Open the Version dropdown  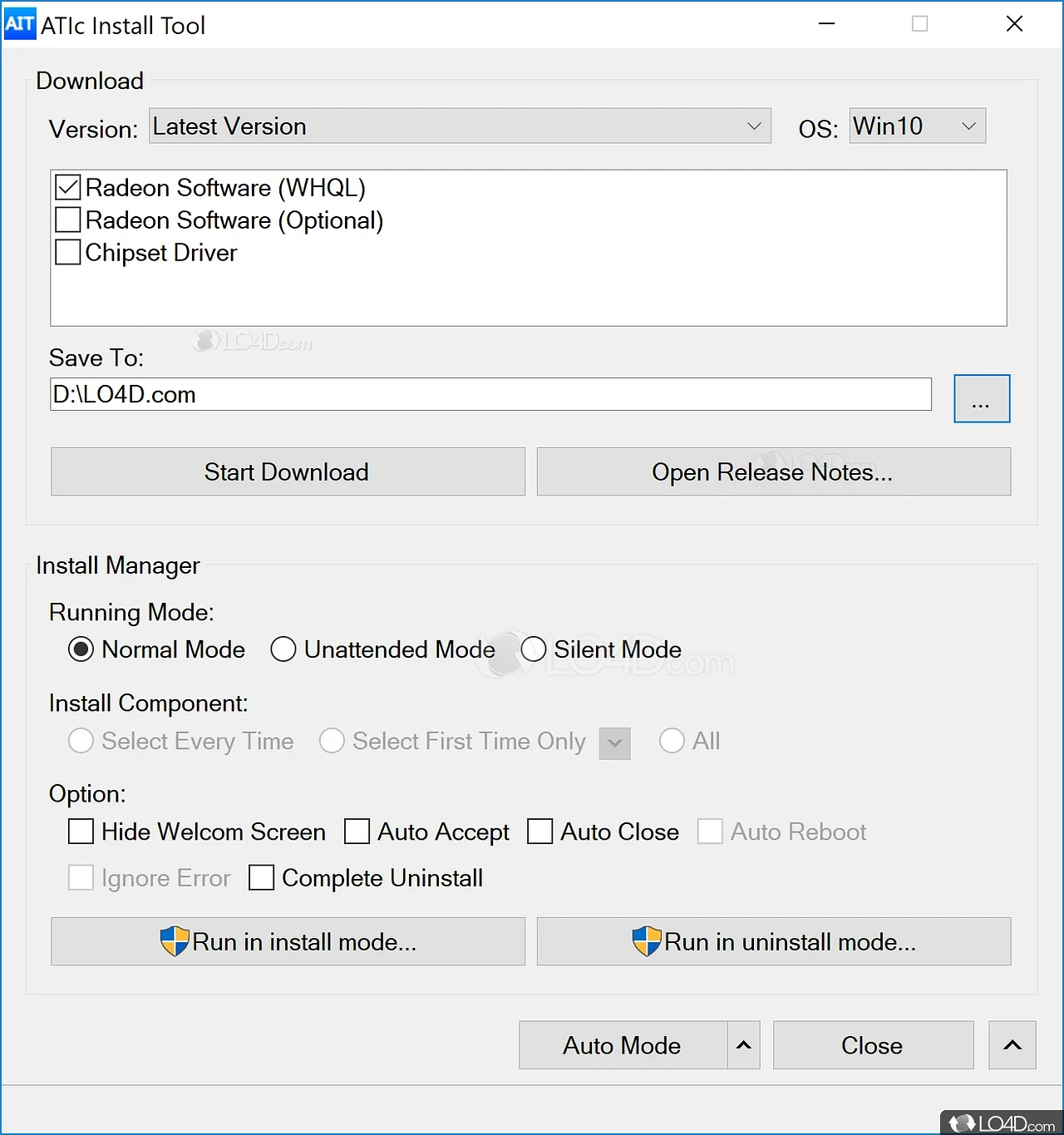[753, 126]
